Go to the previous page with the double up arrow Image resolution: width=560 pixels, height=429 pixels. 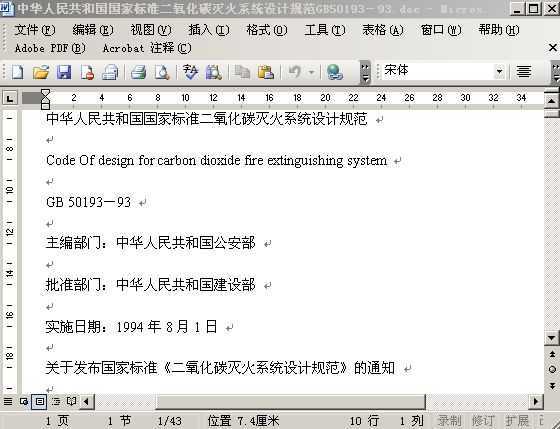point(552,354)
